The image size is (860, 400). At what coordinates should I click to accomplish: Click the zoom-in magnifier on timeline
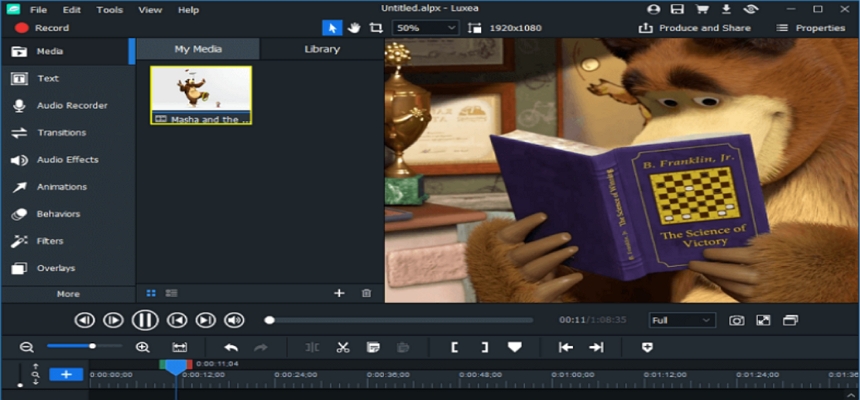pyautogui.click(x=143, y=347)
